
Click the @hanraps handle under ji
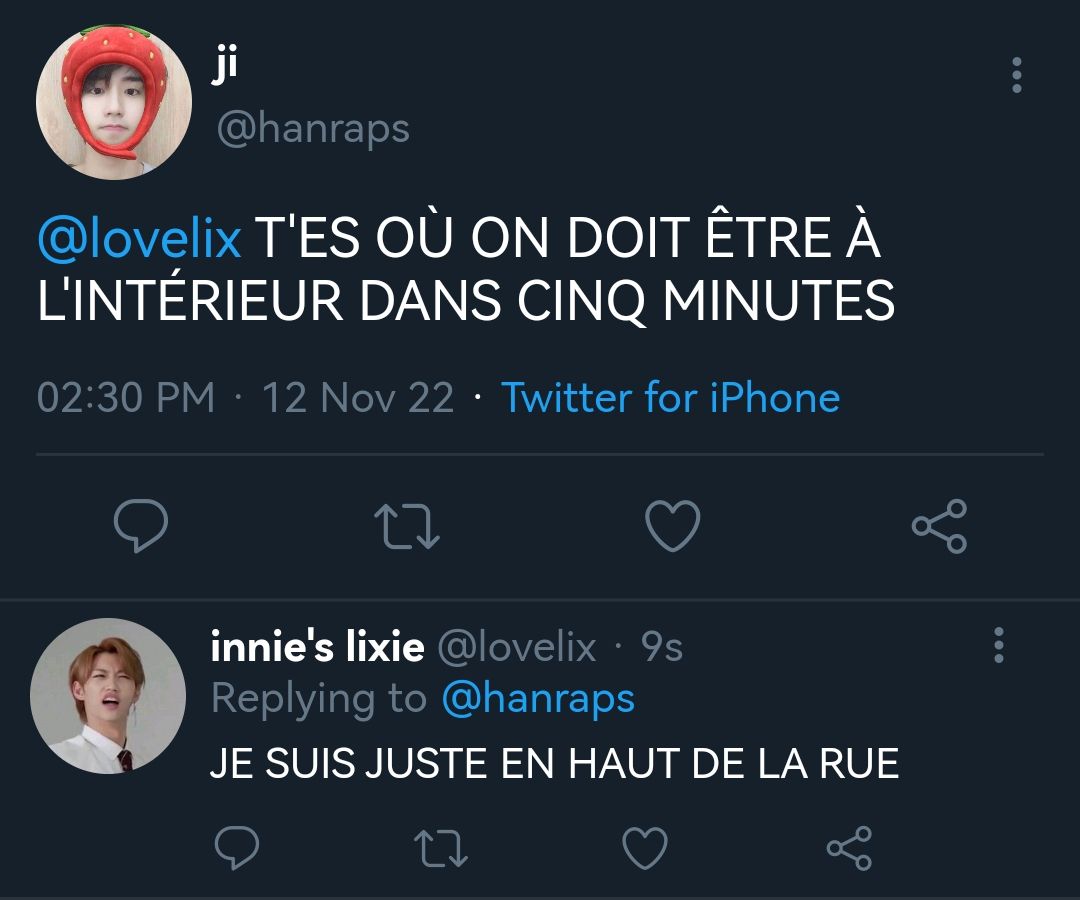(313, 129)
